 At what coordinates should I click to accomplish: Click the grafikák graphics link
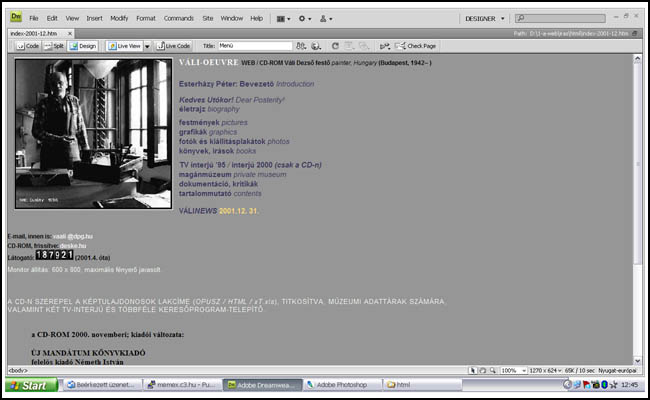[x=208, y=132]
